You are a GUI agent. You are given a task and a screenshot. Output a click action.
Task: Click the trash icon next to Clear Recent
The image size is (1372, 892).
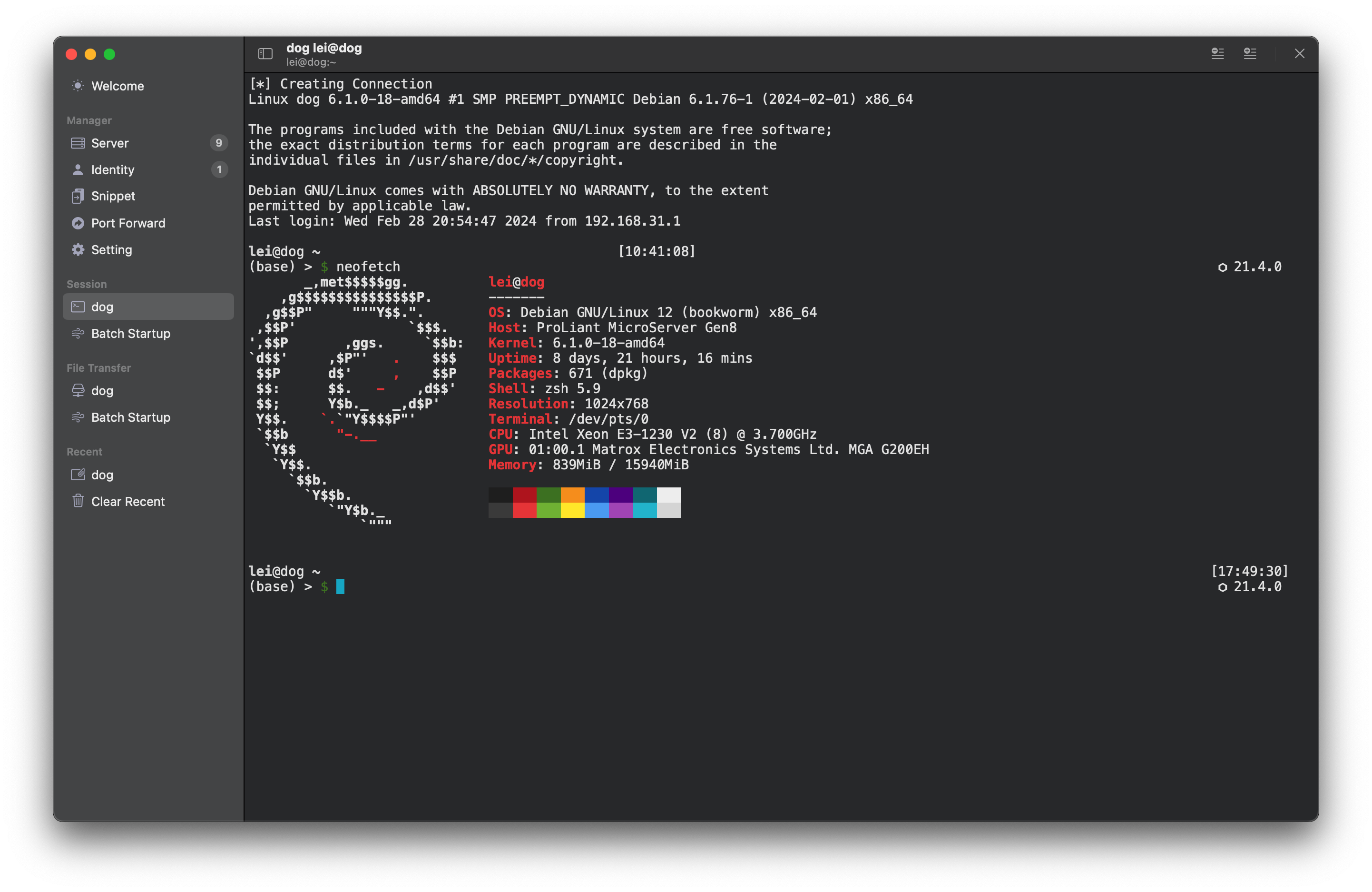click(78, 501)
